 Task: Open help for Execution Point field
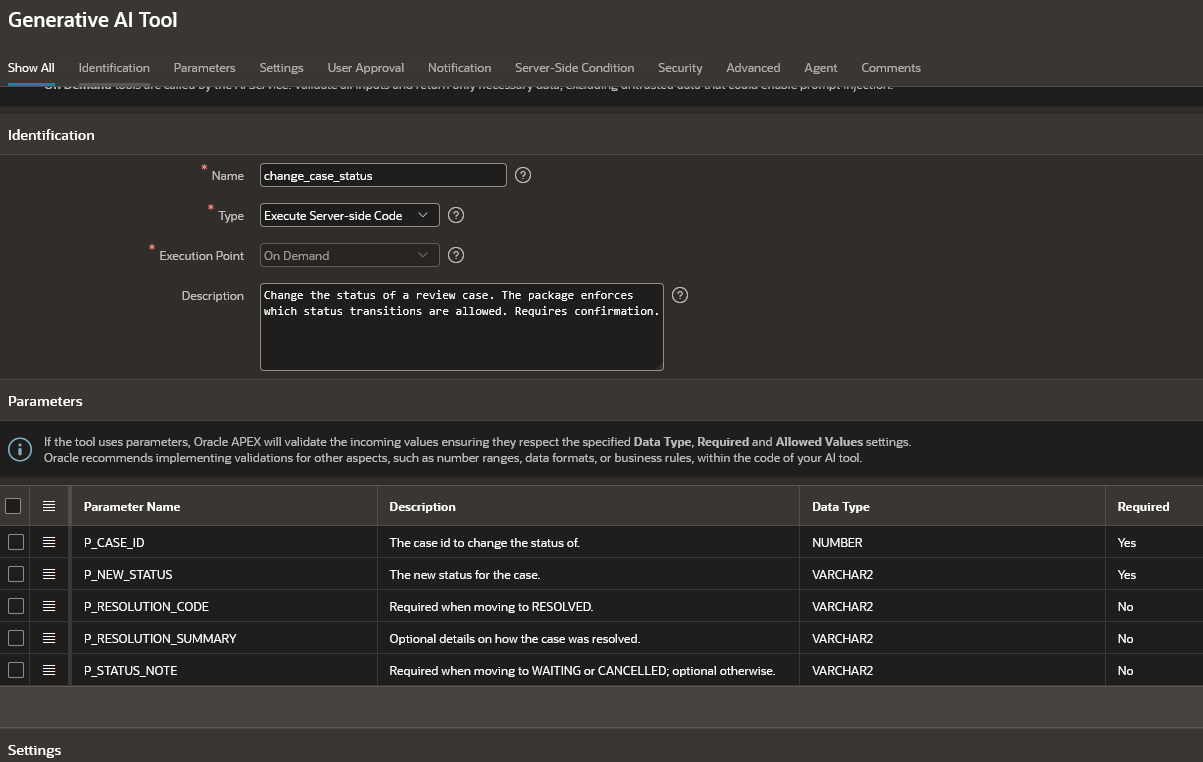pos(456,255)
